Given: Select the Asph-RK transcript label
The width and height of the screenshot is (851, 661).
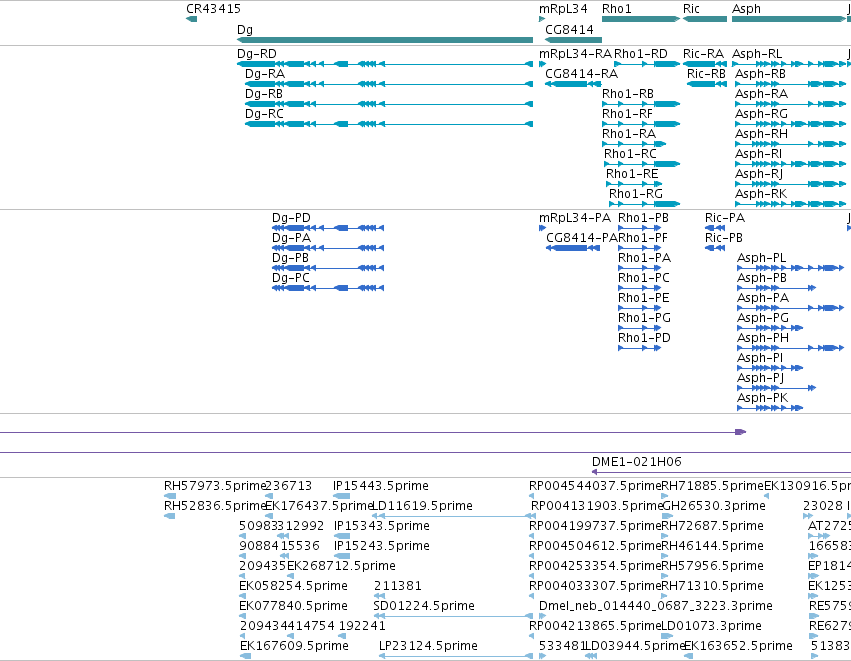Looking at the screenshot, I should (x=761, y=194).
